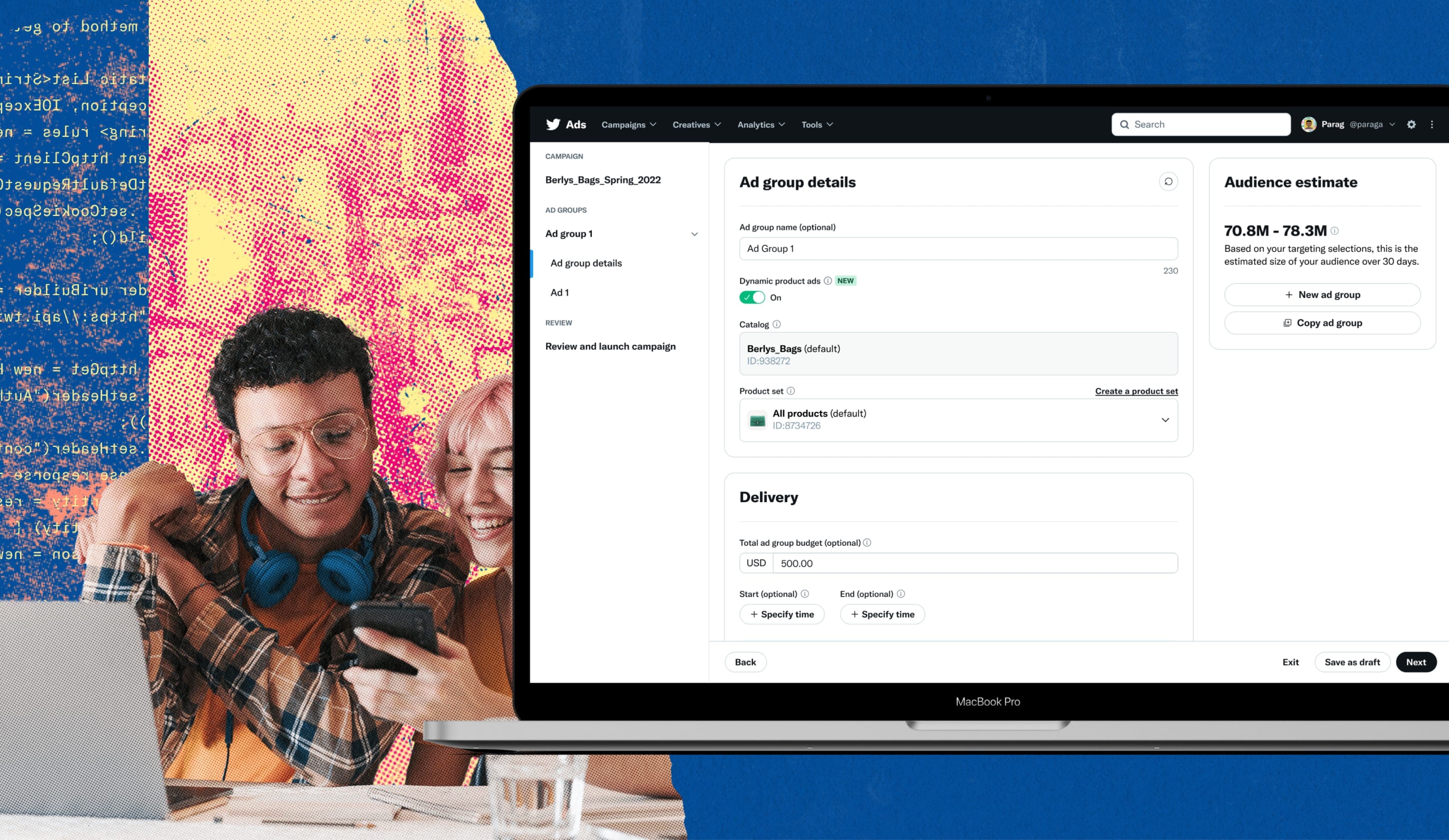Expand the Berlys_Bags catalog dropdown
Image resolution: width=1449 pixels, height=840 pixels.
[x=958, y=353]
